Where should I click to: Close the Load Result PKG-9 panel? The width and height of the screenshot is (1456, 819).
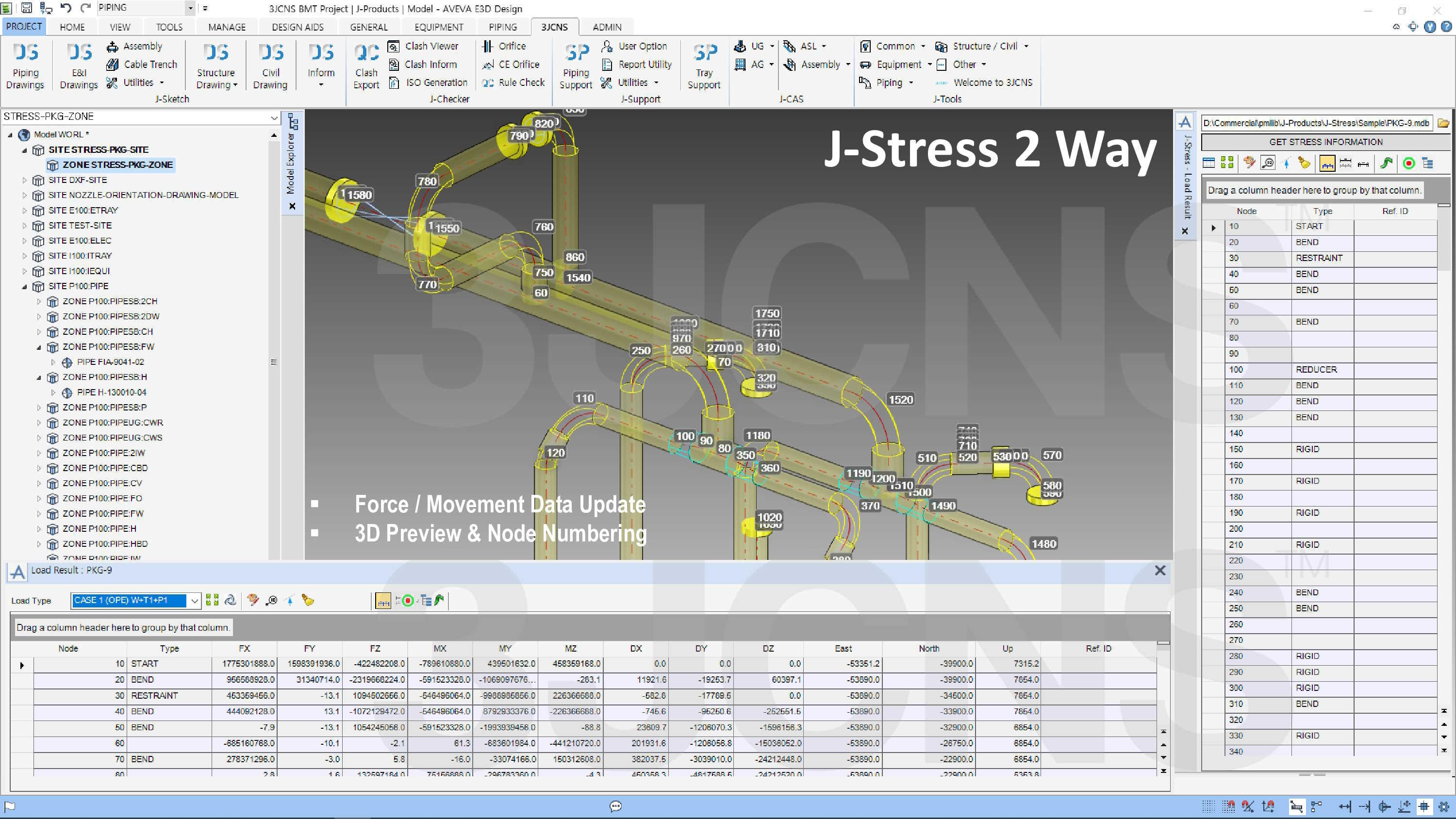1160,570
